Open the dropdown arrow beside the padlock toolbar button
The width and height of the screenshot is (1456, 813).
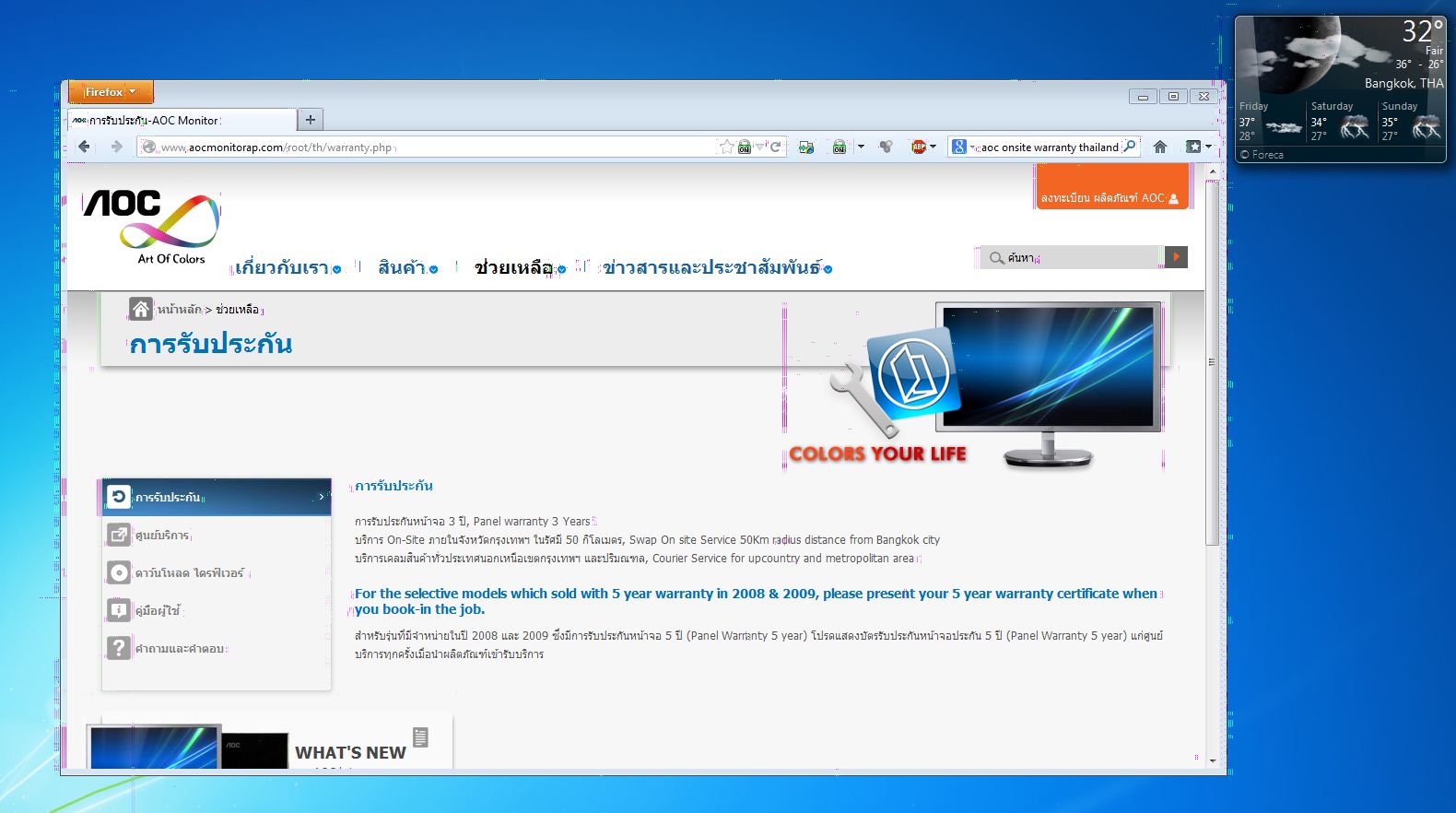click(x=861, y=147)
